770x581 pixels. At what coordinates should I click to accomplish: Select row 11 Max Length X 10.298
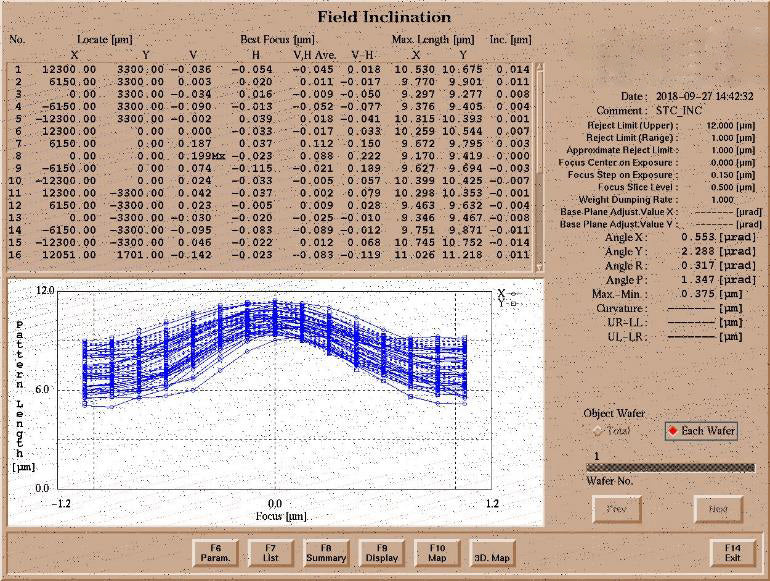[415, 193]
